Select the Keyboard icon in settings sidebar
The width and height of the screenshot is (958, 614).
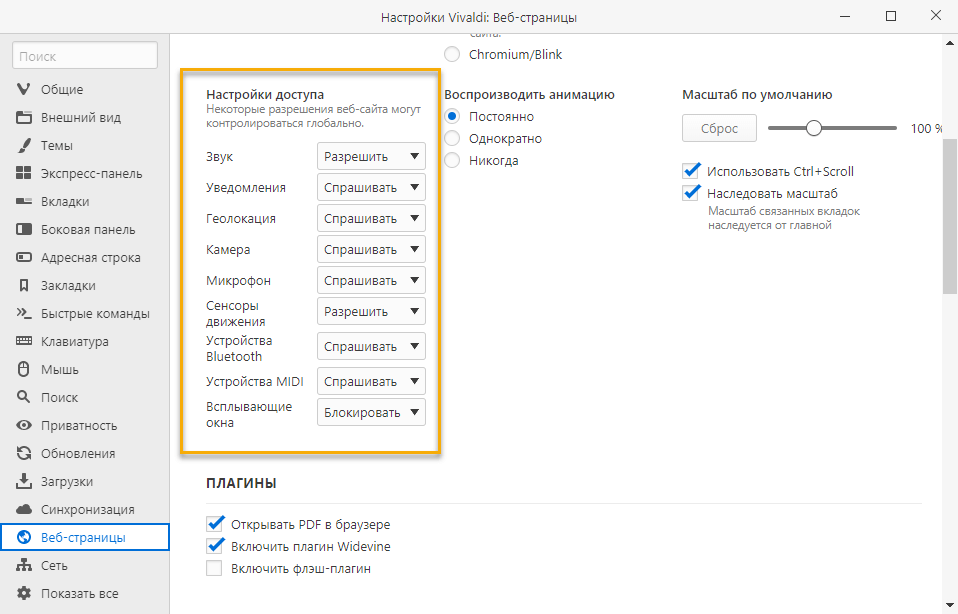point(24,341)
